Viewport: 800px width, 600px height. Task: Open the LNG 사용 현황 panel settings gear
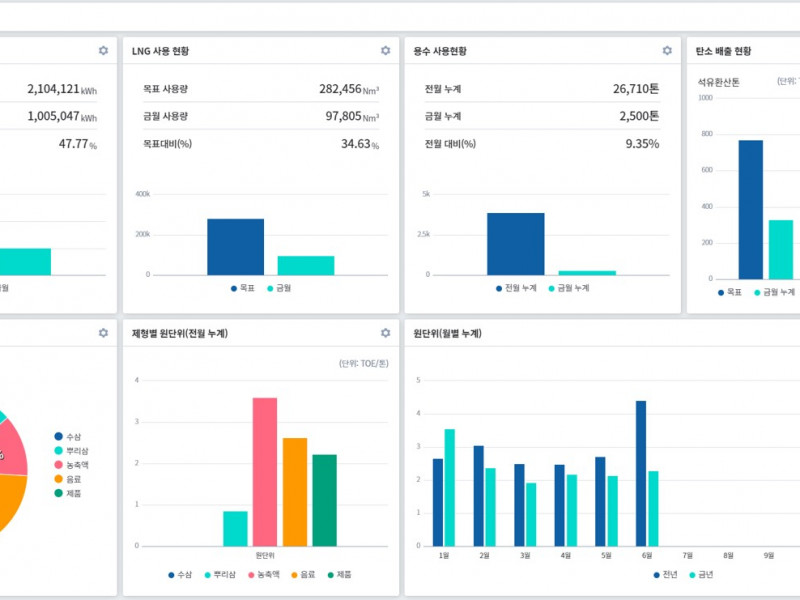click(x=385, y=51)
